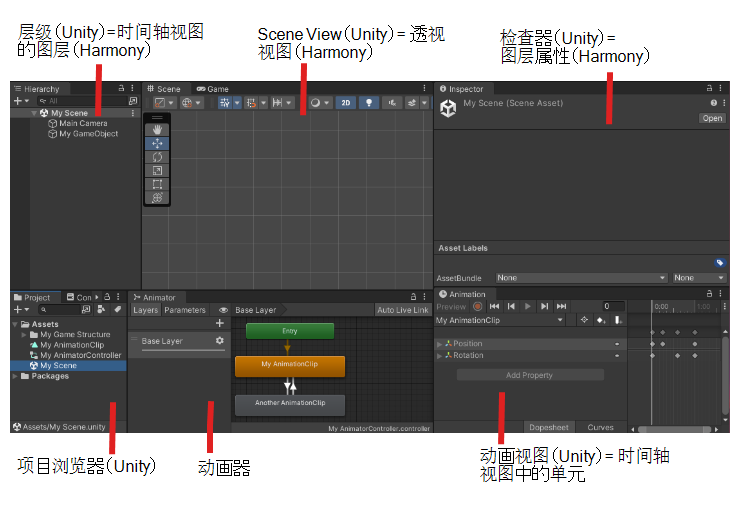
Task: Expand the My Game Structure folder
Action: pyautogui.click(x=24, y=334)
